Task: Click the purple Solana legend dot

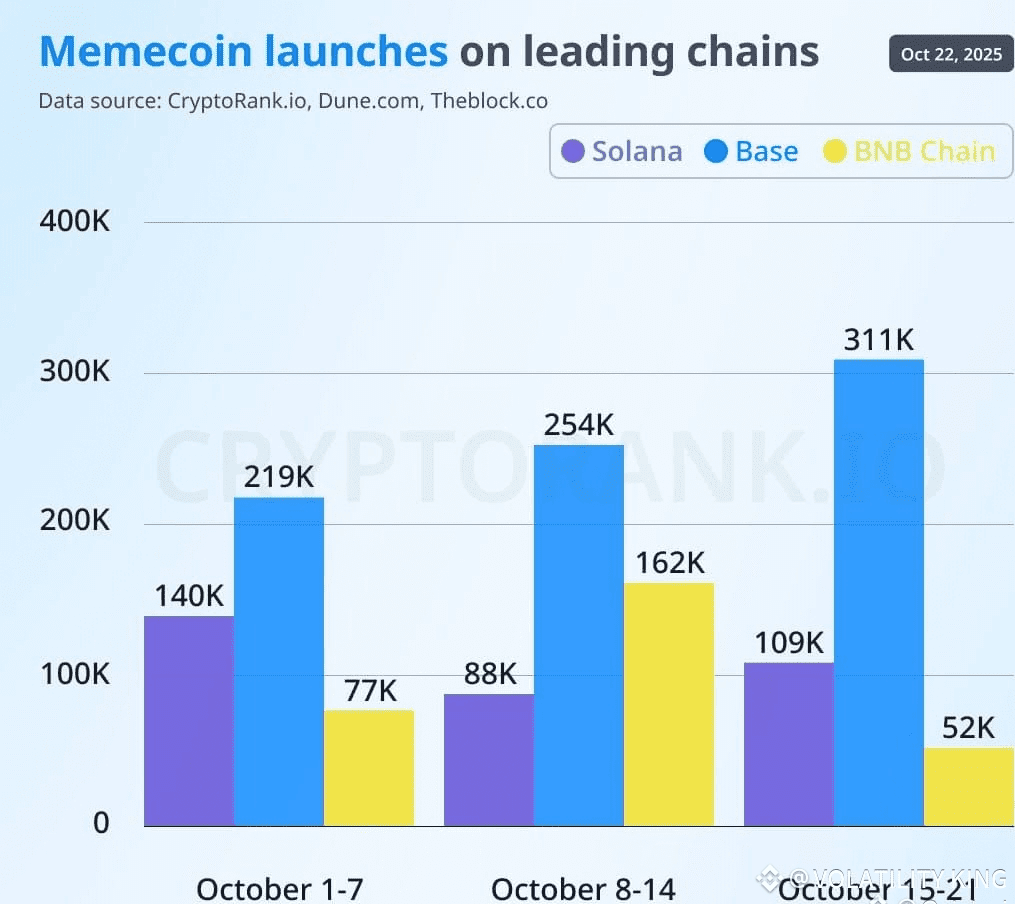Action: [573, 152]
